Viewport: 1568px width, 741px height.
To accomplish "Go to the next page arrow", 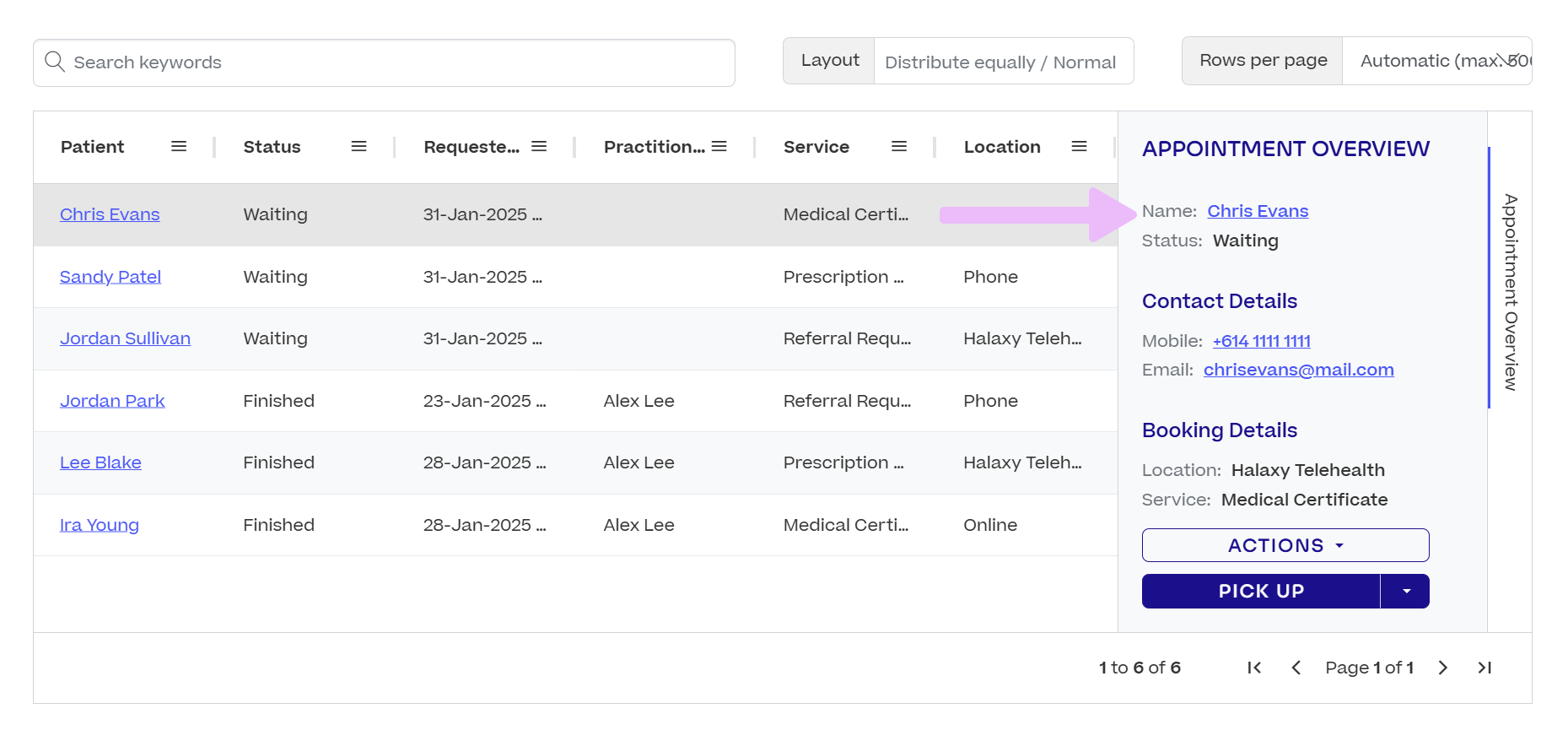I will (x=1443, y=668).
